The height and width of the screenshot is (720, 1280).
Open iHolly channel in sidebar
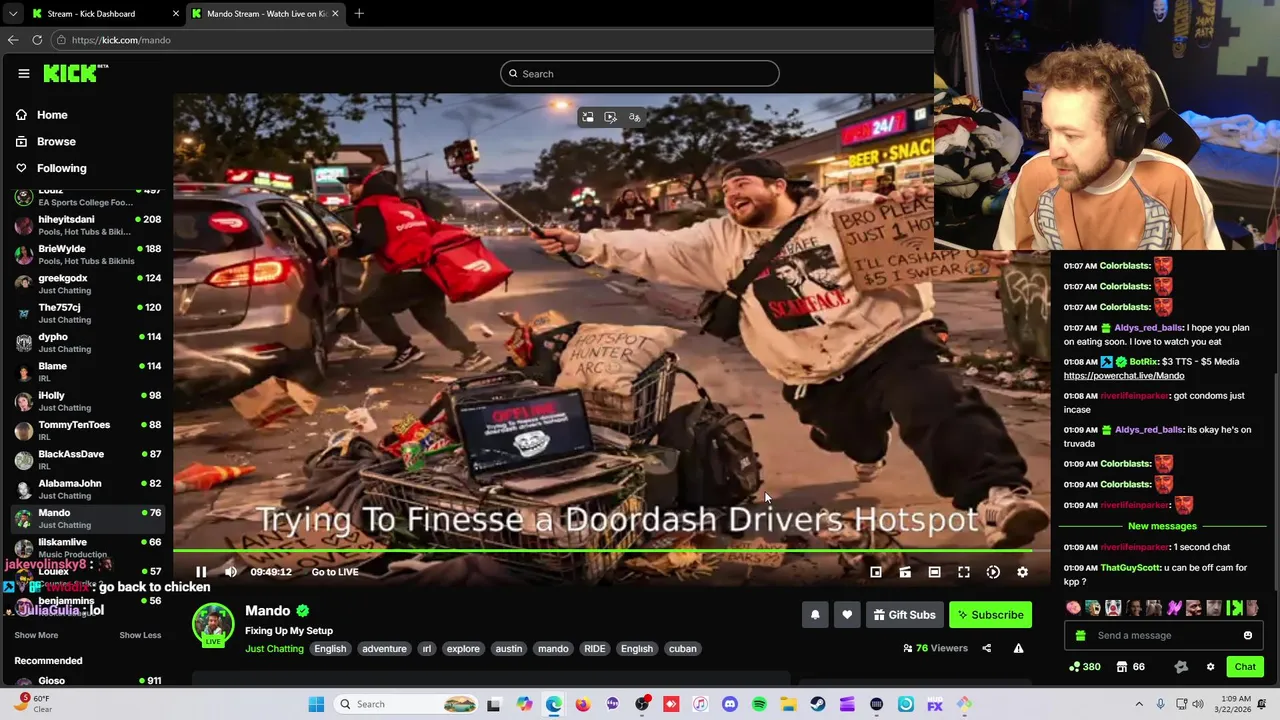click(x=87, y=401)
